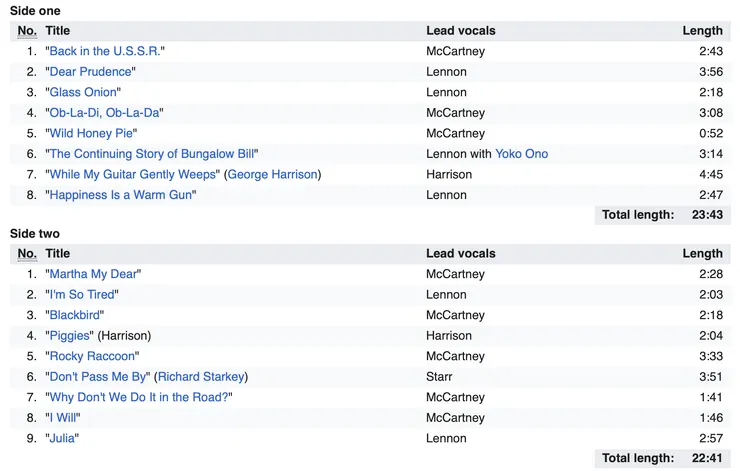Open the "Dear Prudence" song link
This screenshot has width=740, height=471.
91,72
